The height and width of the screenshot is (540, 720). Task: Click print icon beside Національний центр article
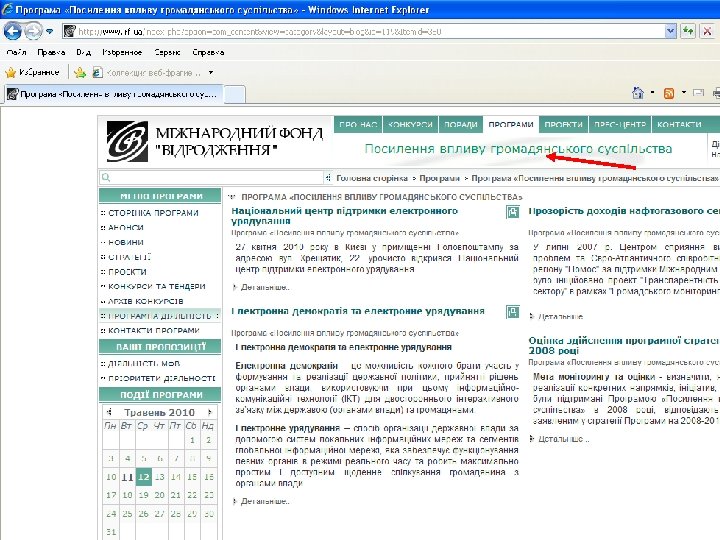[x=512, y=212]
